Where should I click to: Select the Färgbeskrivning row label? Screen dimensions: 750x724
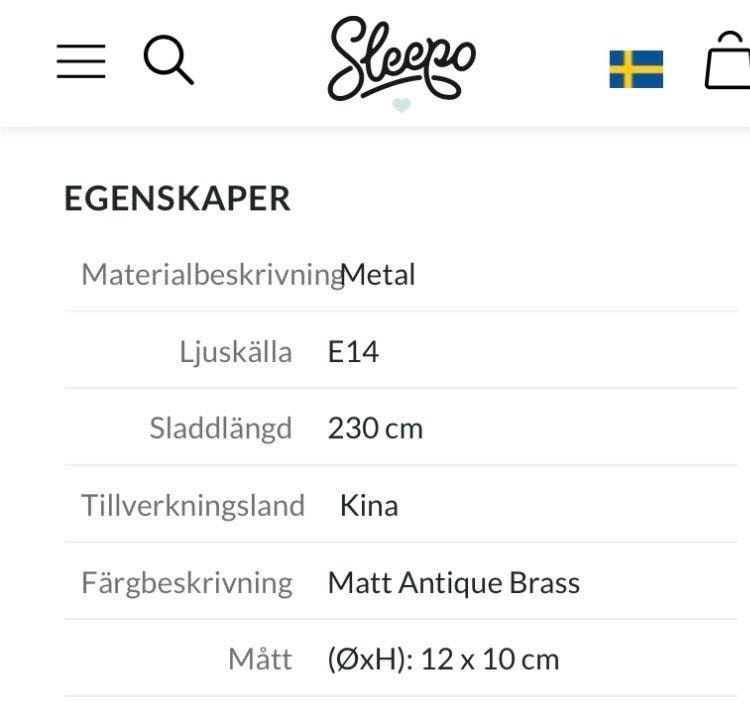tap(187, 582)
